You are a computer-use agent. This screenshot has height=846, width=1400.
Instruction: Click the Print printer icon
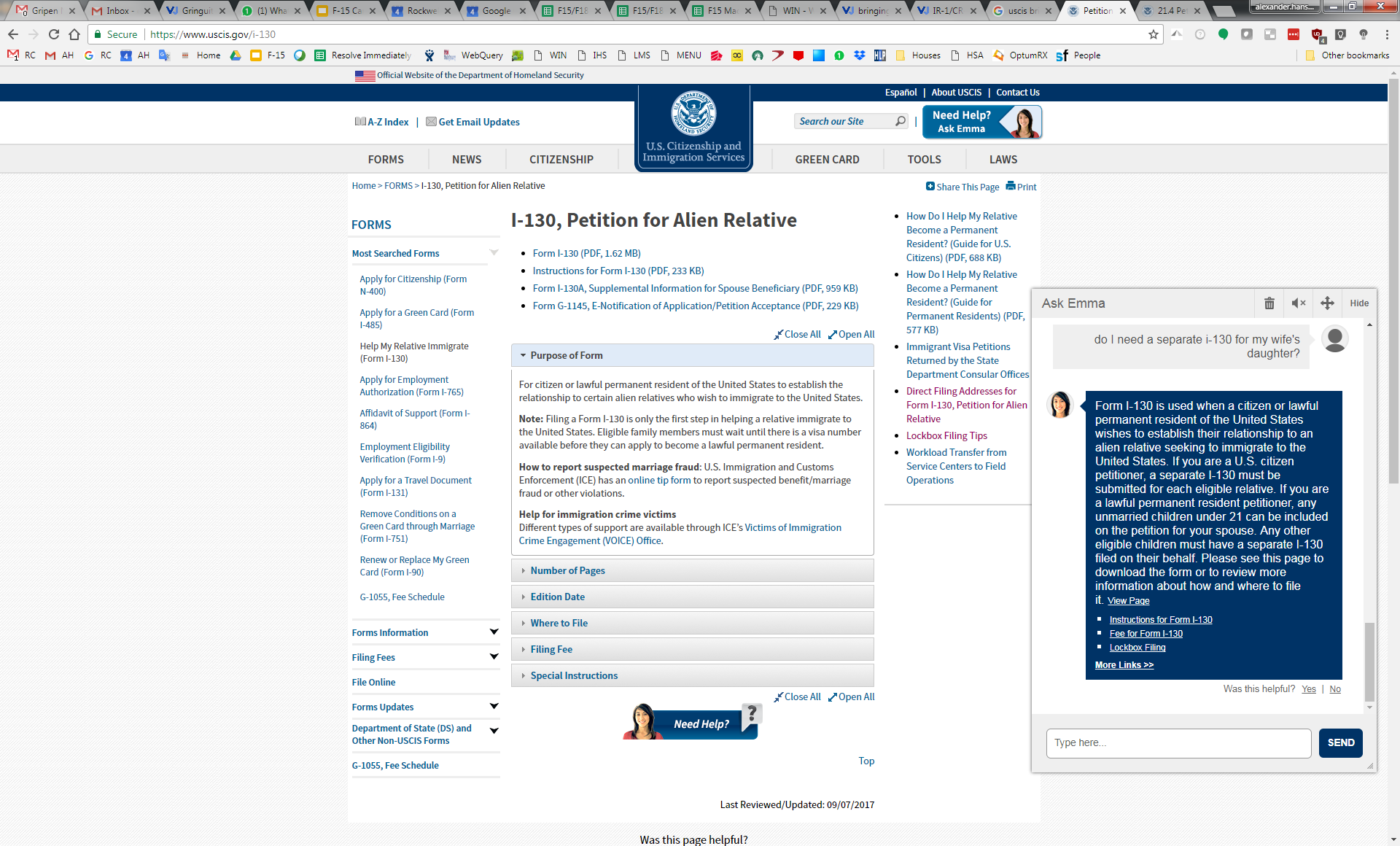[1011, 186]
